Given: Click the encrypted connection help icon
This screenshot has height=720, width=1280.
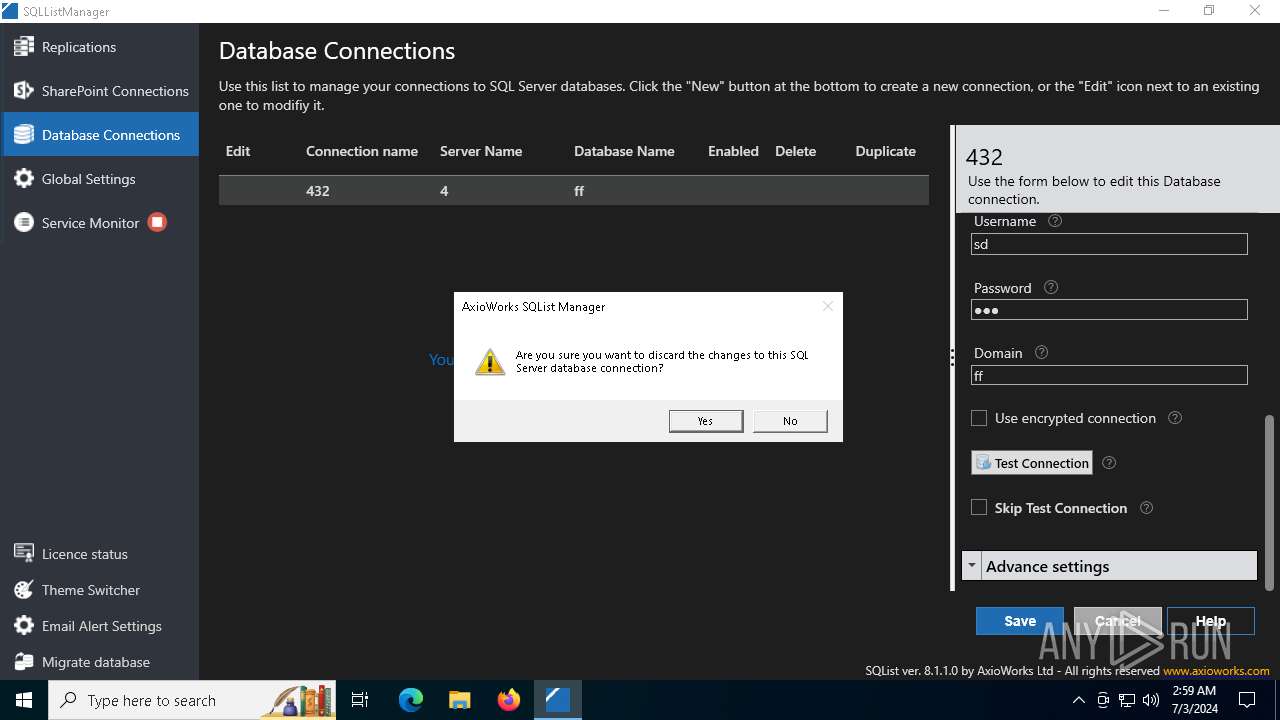Looking at the screenshot, I should (1175, 418).
